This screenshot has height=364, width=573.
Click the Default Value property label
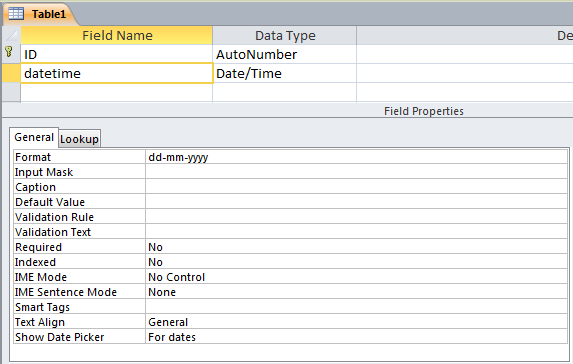click(79, 202)
